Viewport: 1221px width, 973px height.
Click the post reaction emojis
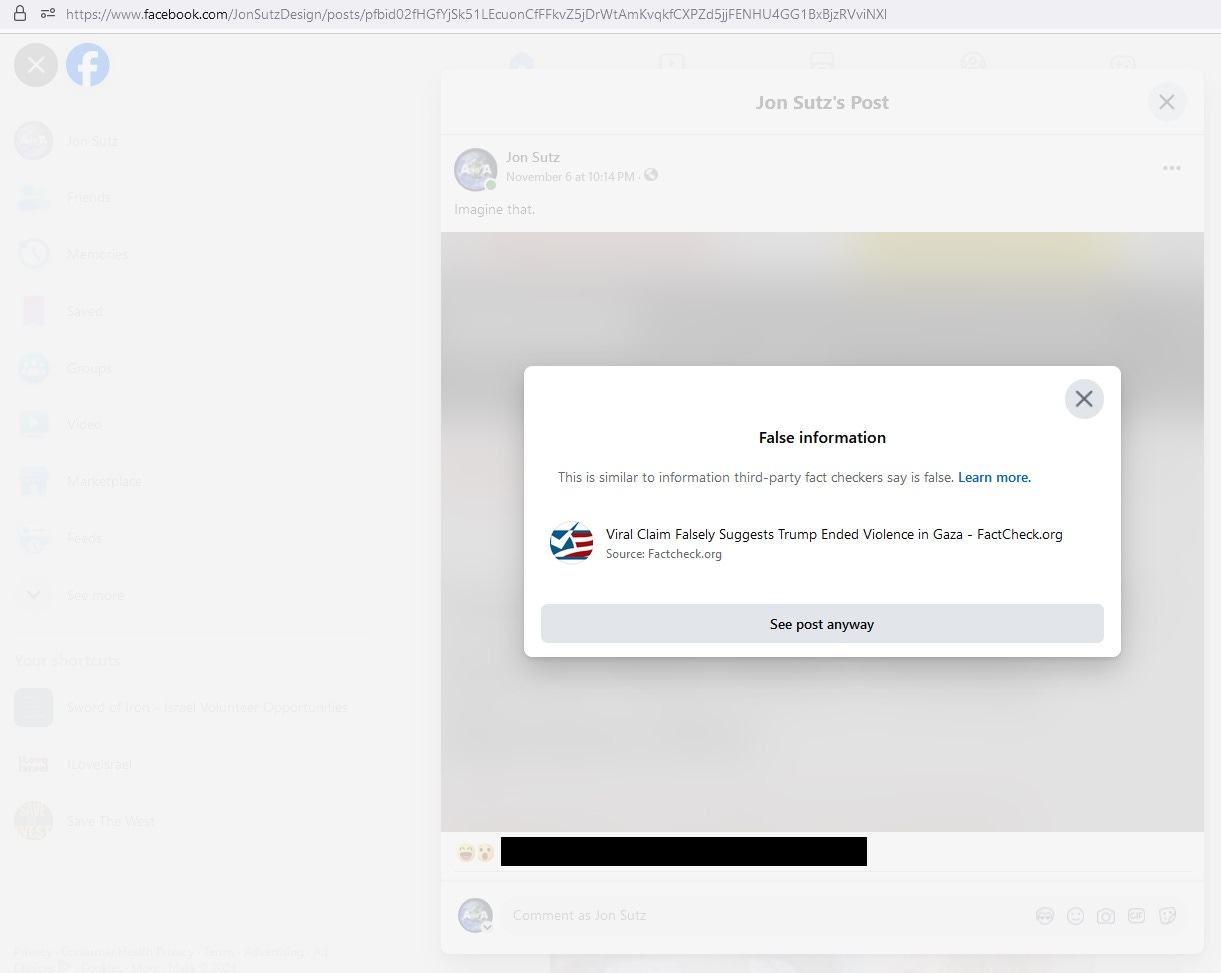[x=475, y=853]
